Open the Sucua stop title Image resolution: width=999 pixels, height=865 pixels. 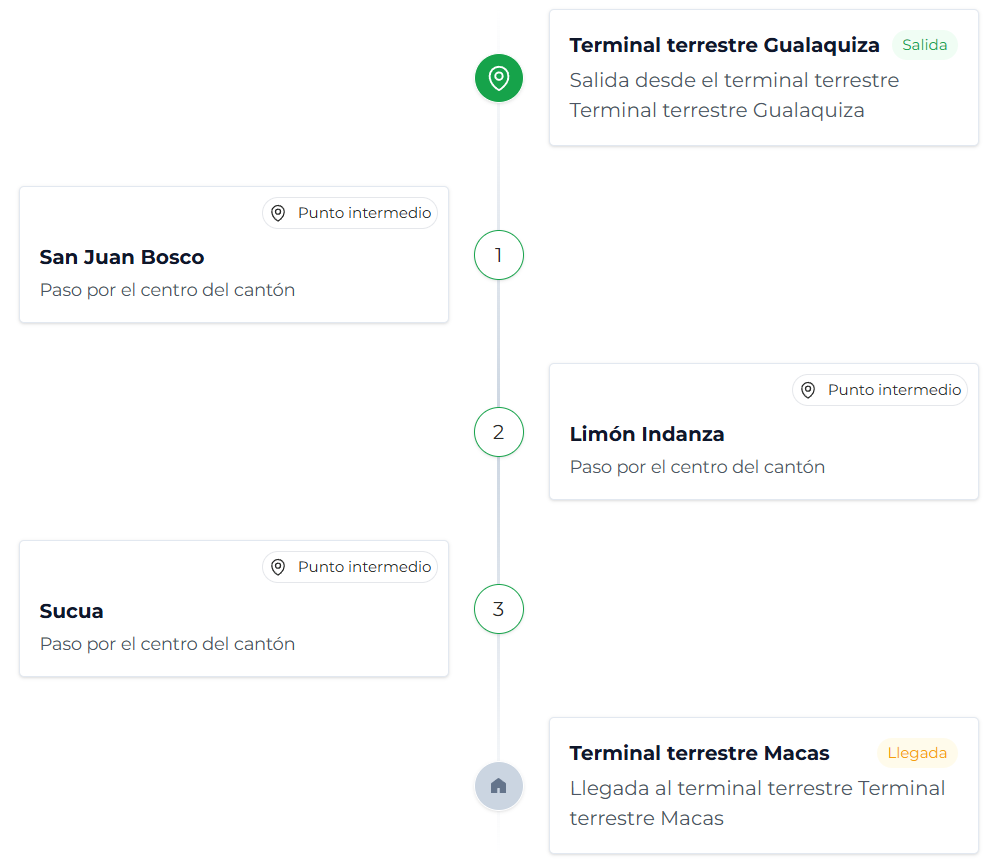[72, 611]
